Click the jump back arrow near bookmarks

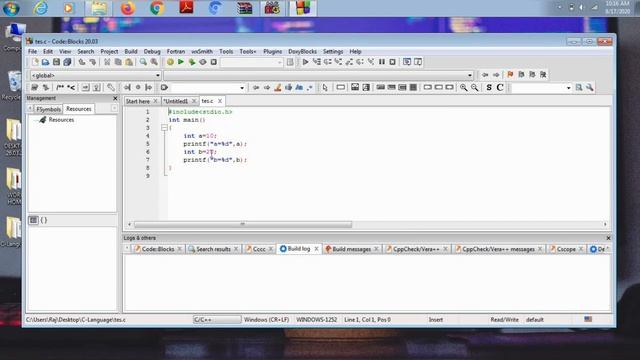pos(485,75)
